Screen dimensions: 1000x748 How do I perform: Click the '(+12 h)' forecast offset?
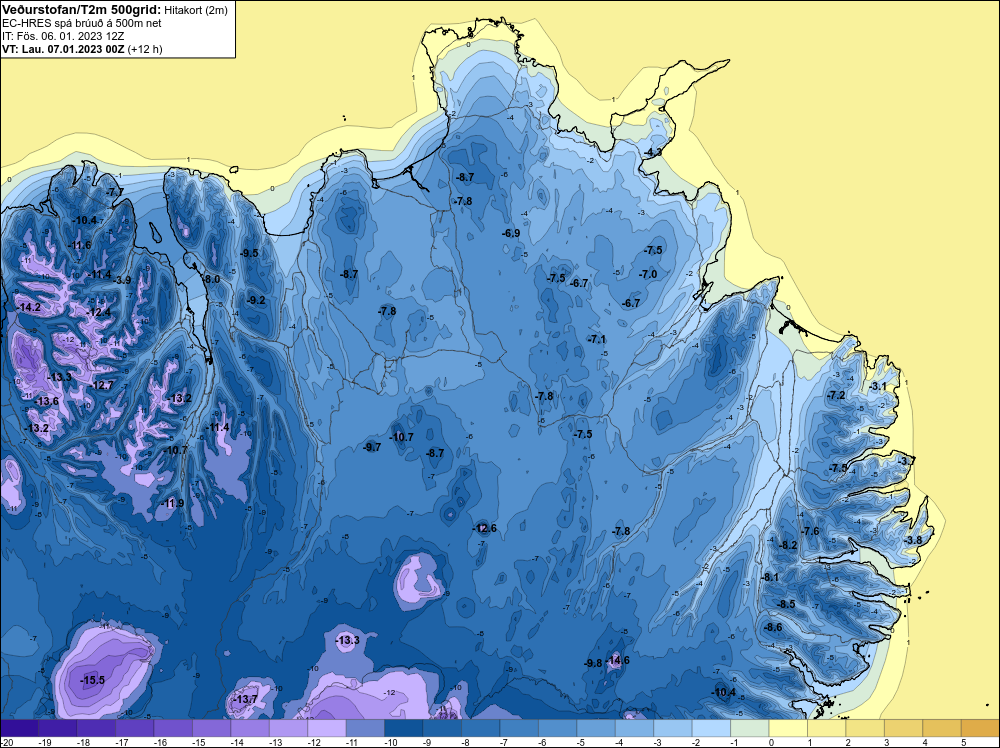145,49
